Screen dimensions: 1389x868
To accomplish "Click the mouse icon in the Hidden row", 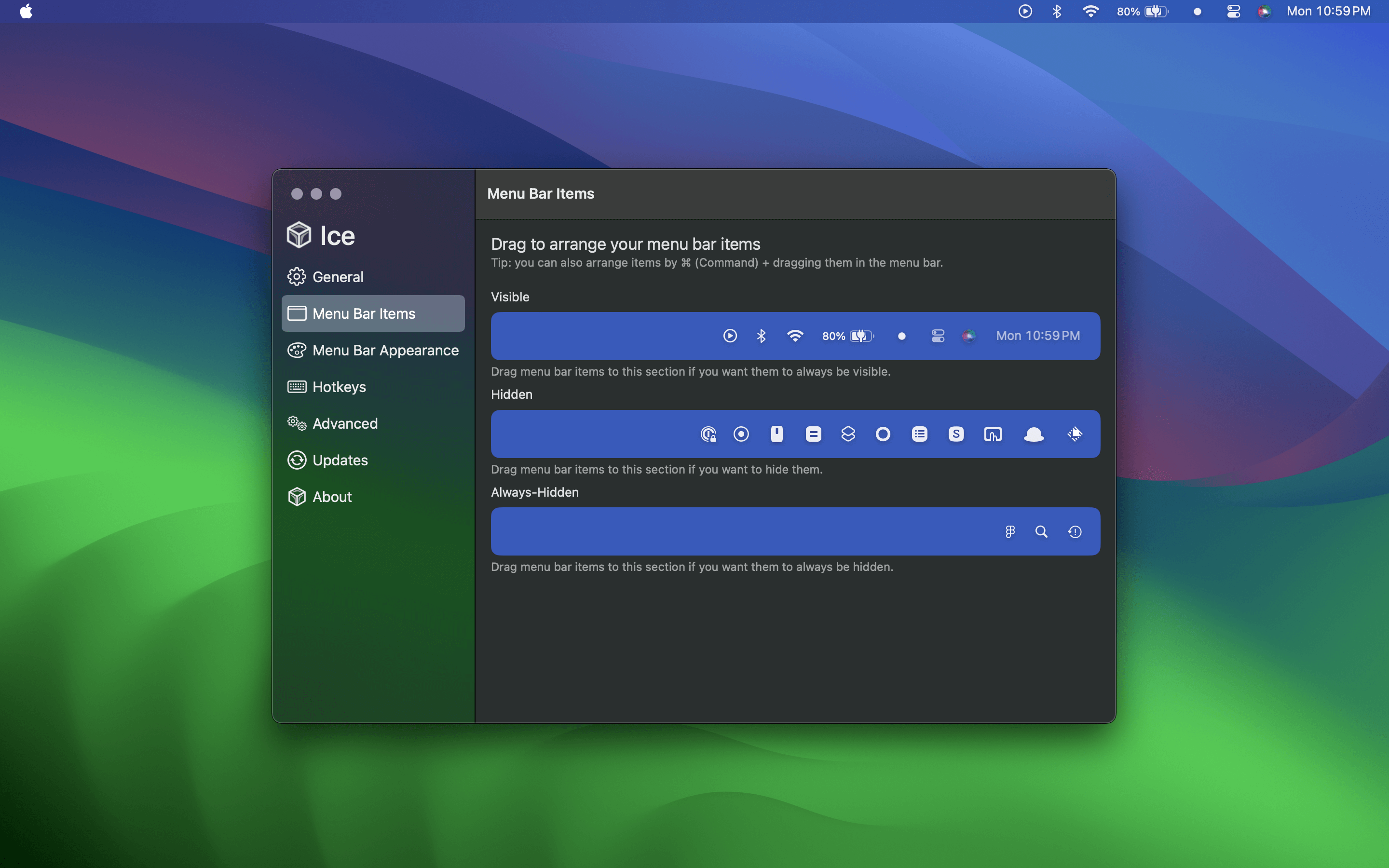I will click(x=776, y=434).
